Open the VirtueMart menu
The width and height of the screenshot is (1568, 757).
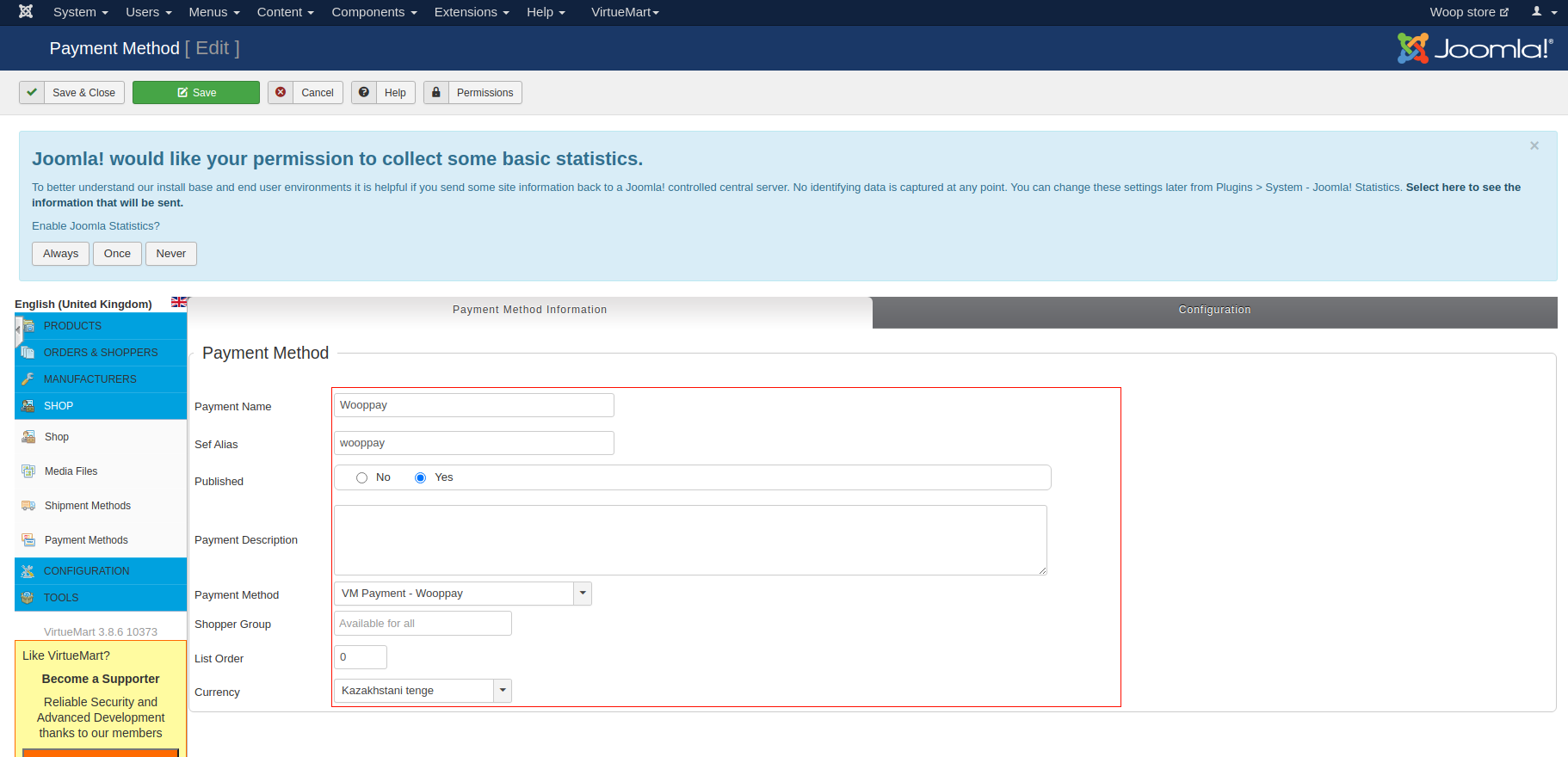pyautogui.click(x=625, y=12)
